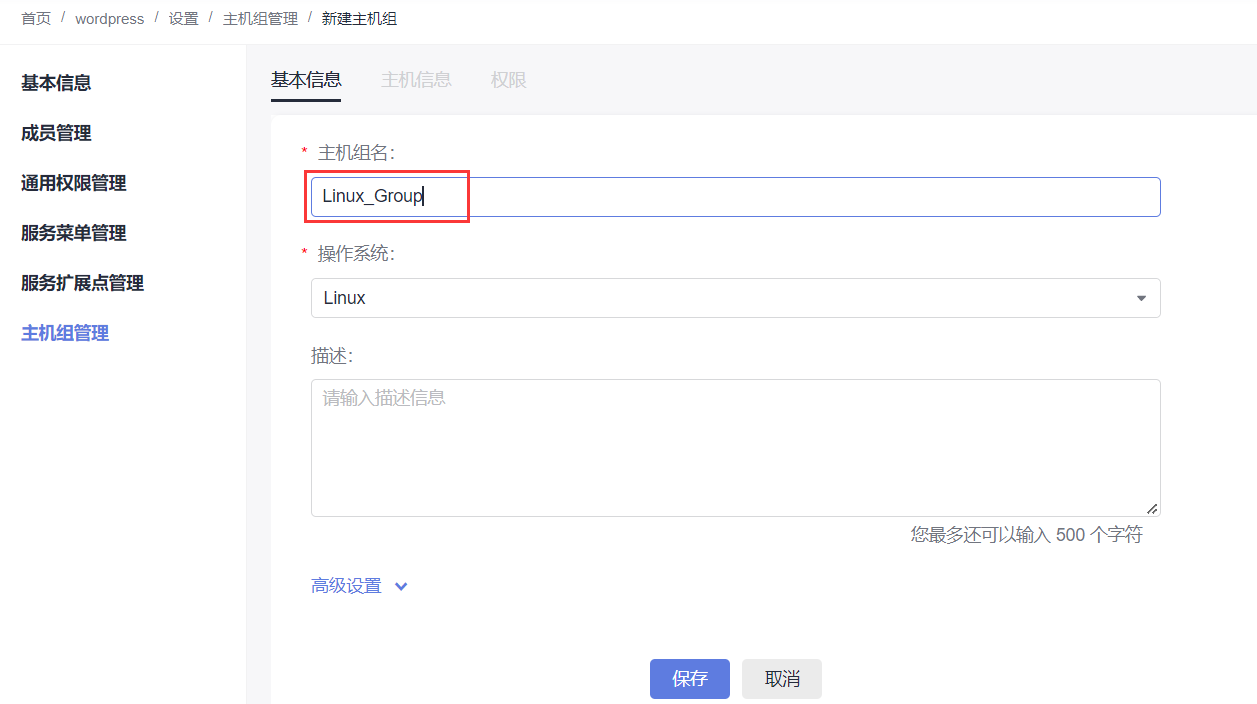The image size is (1257, 704).
Task: Select the Linux operating system combo box
Action: point(735,298)
